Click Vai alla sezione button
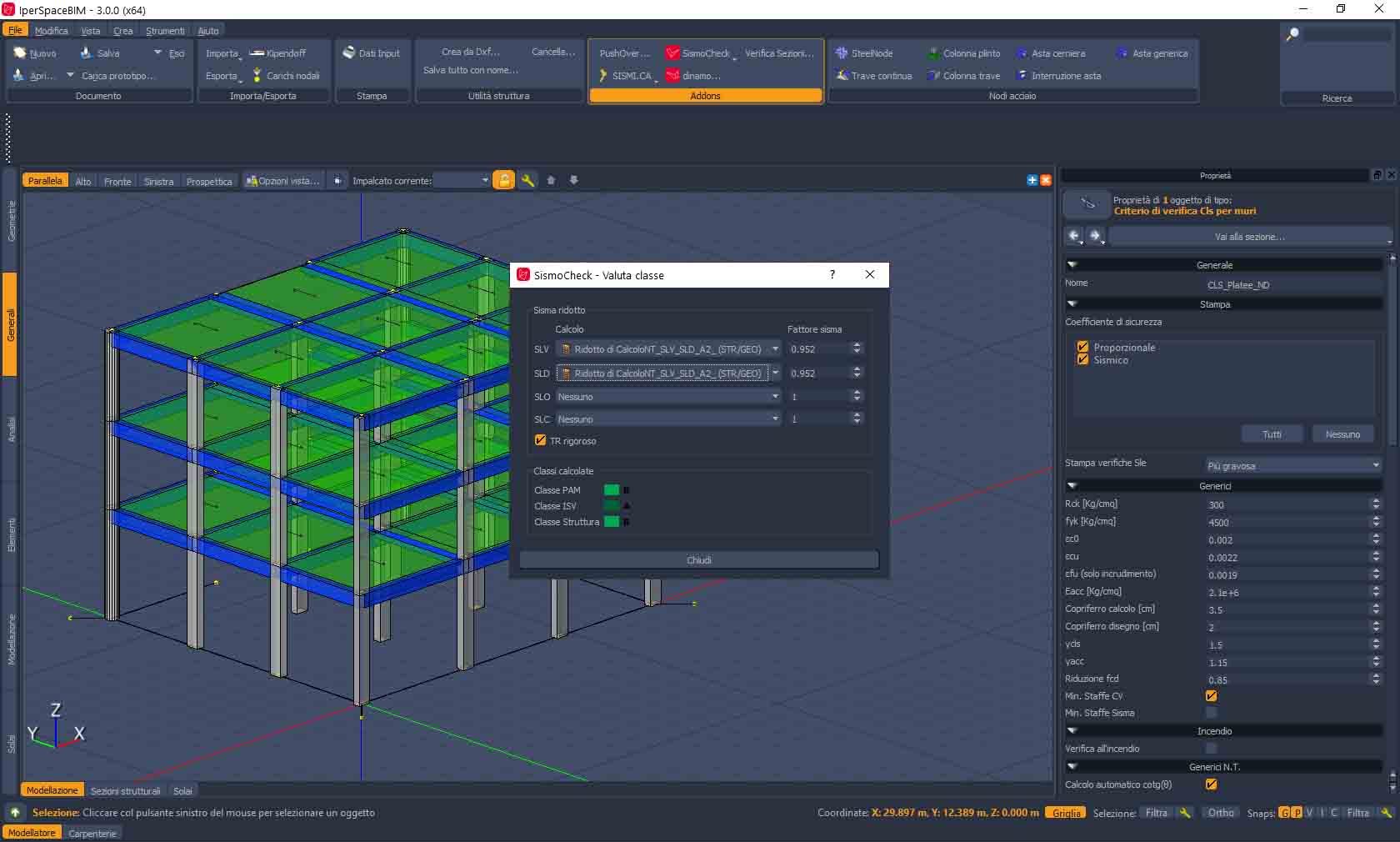 (1250, 236)
